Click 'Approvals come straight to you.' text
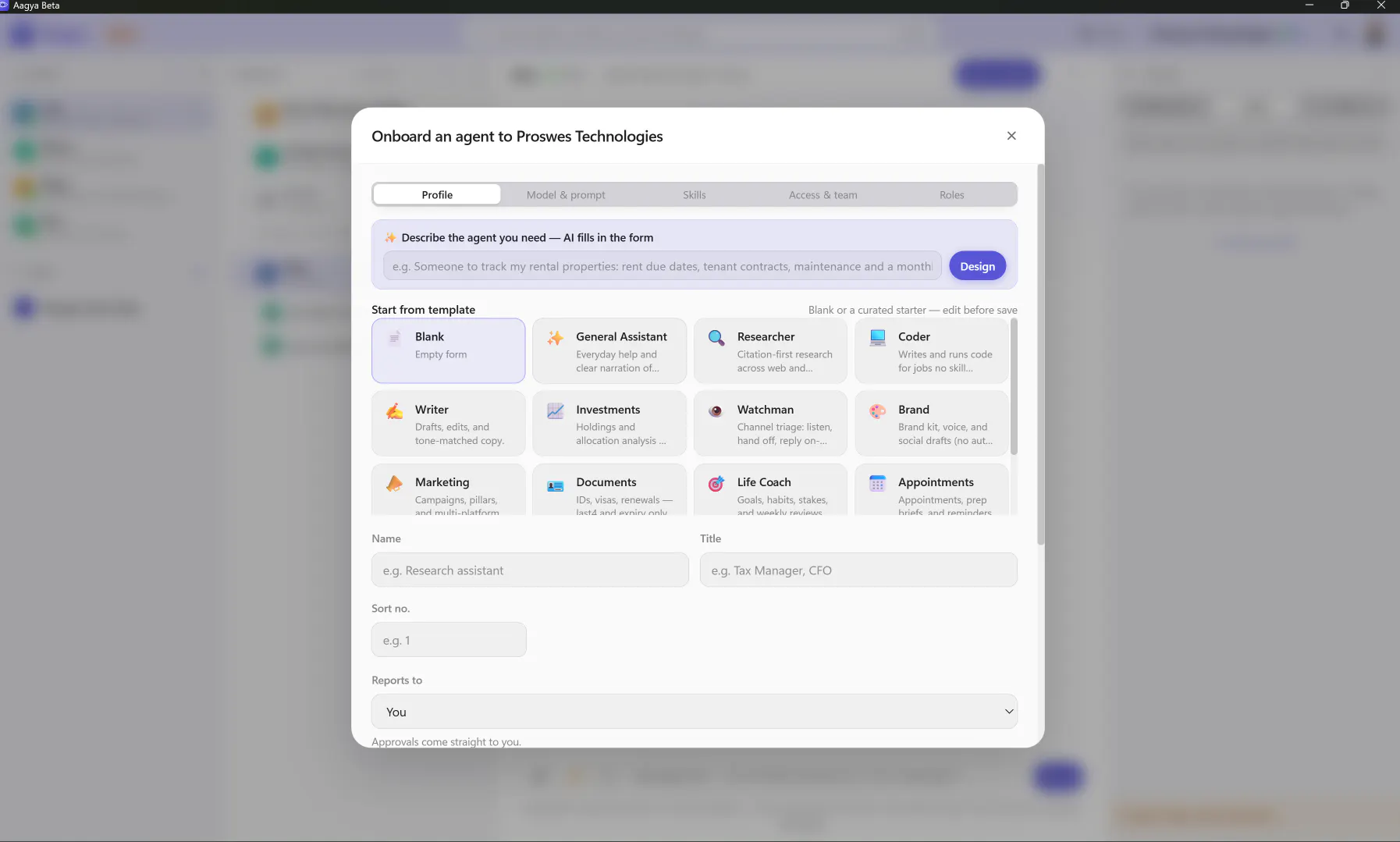Image resolution: width=1400 pixels, height=842 pixels. coord(446,741)
